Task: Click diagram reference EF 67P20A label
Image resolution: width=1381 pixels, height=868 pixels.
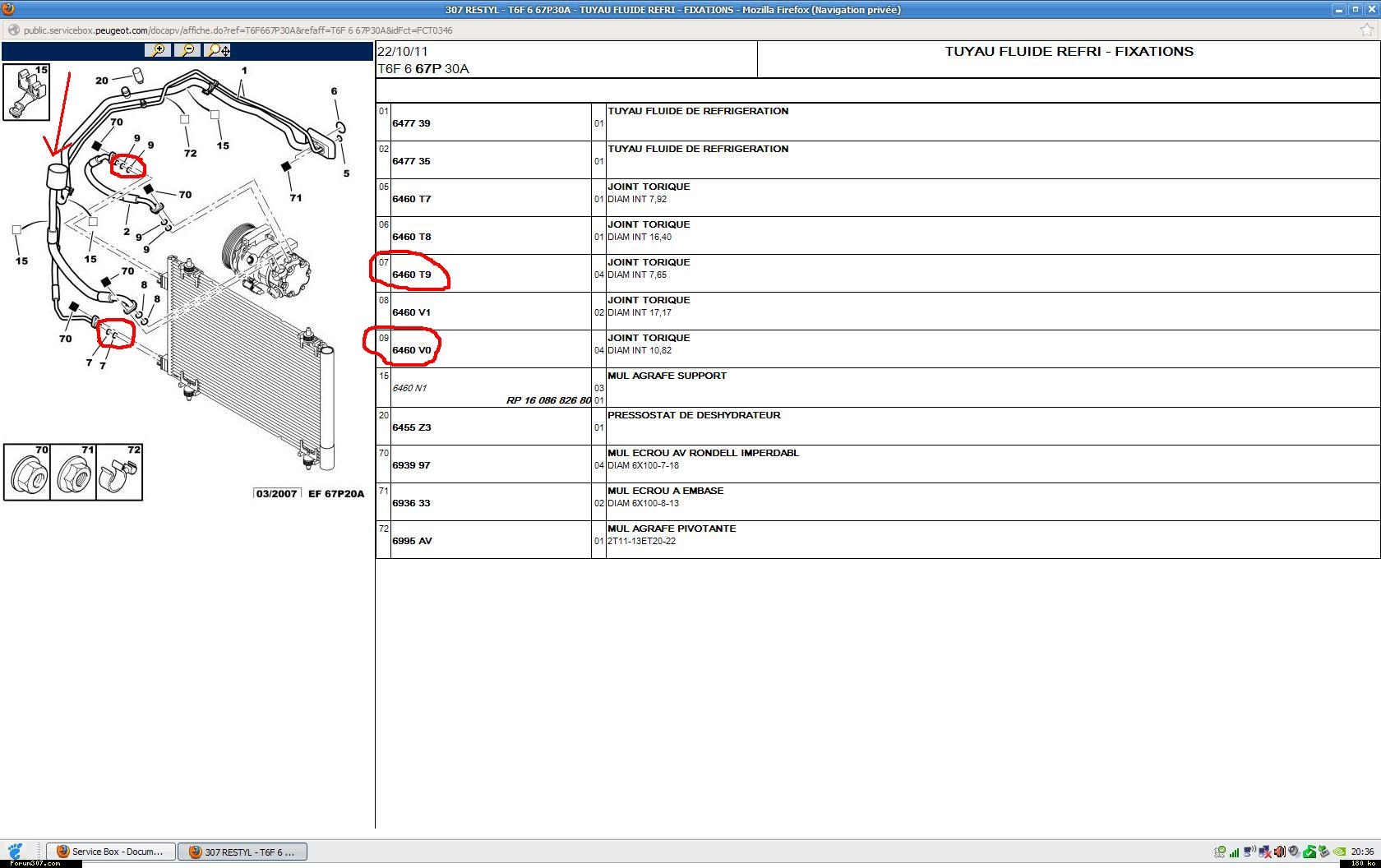Action: [336, 494]
